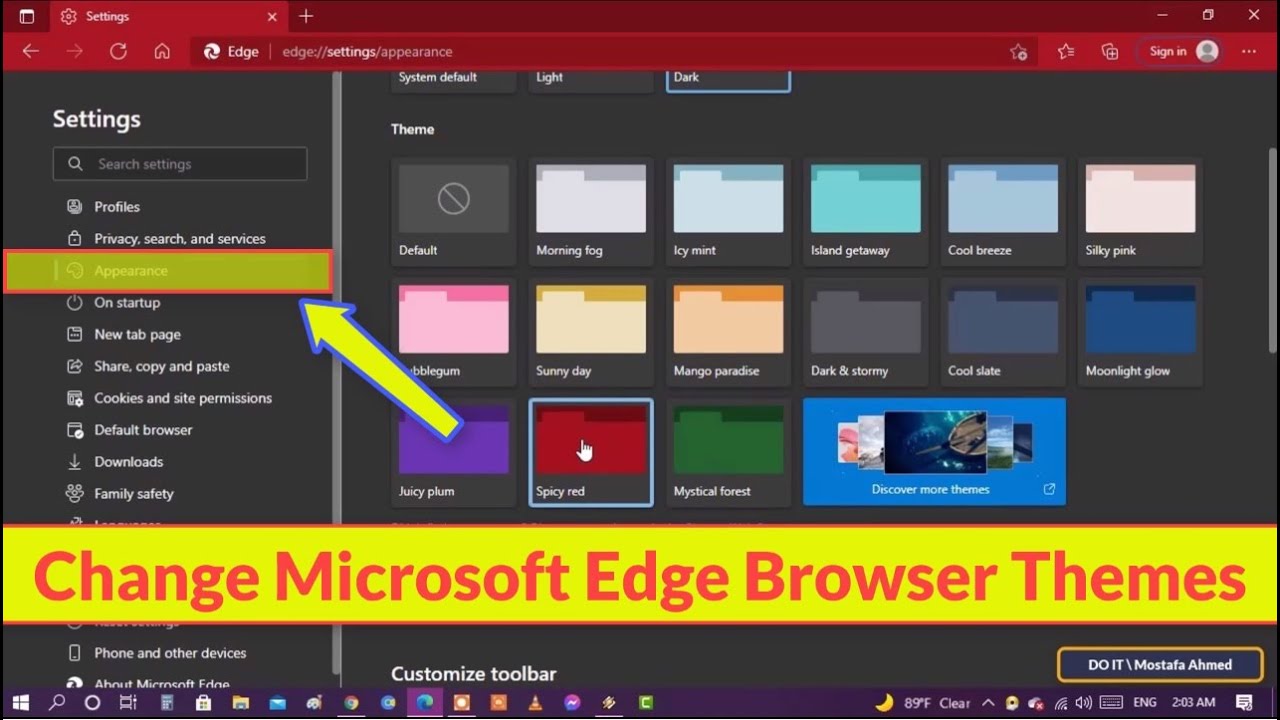Image resolution: width=1280 pixels, height=720 pixels.
Task: Apply the Dark & stormy theme
Action: coord(866,332)
